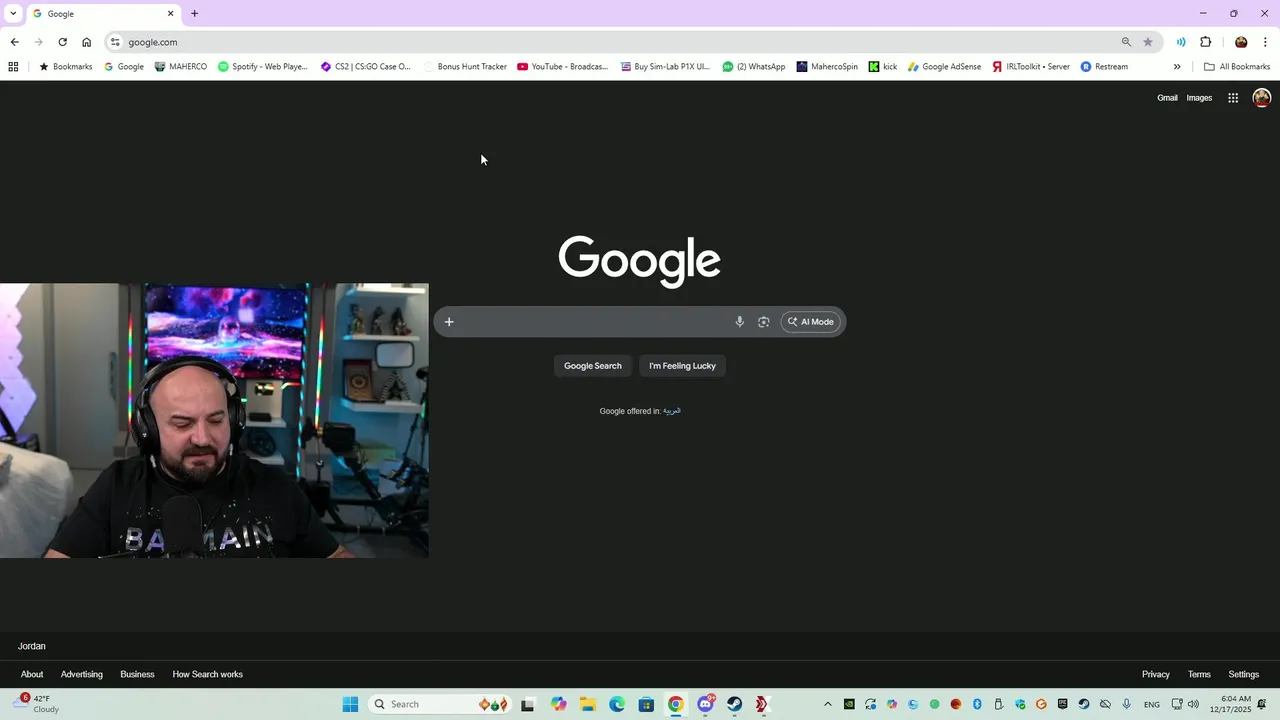The width and height of the screenshot is (1280, 720).
Task: Open the Spotify Web Player bookmark
Action: pos(263,67)
